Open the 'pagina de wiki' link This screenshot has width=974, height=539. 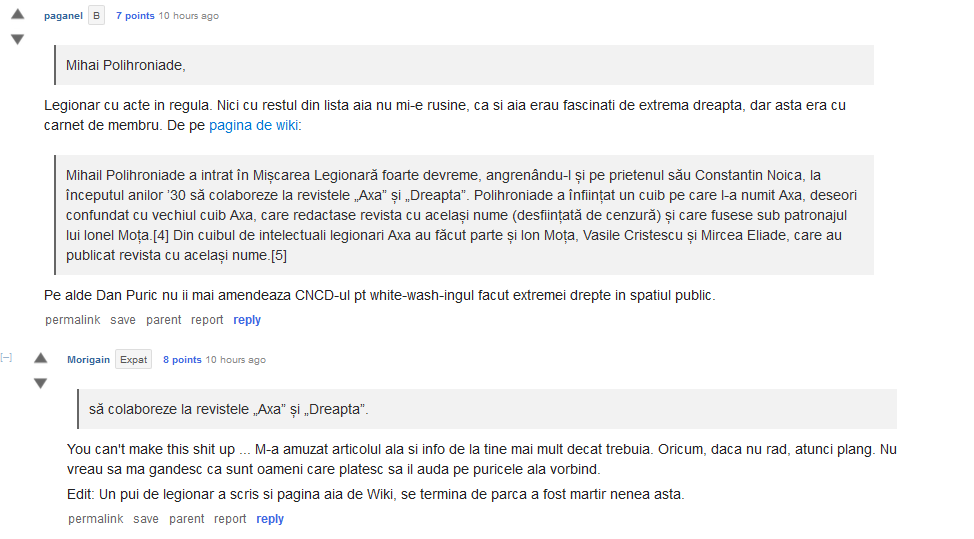[x=253, y=125]
